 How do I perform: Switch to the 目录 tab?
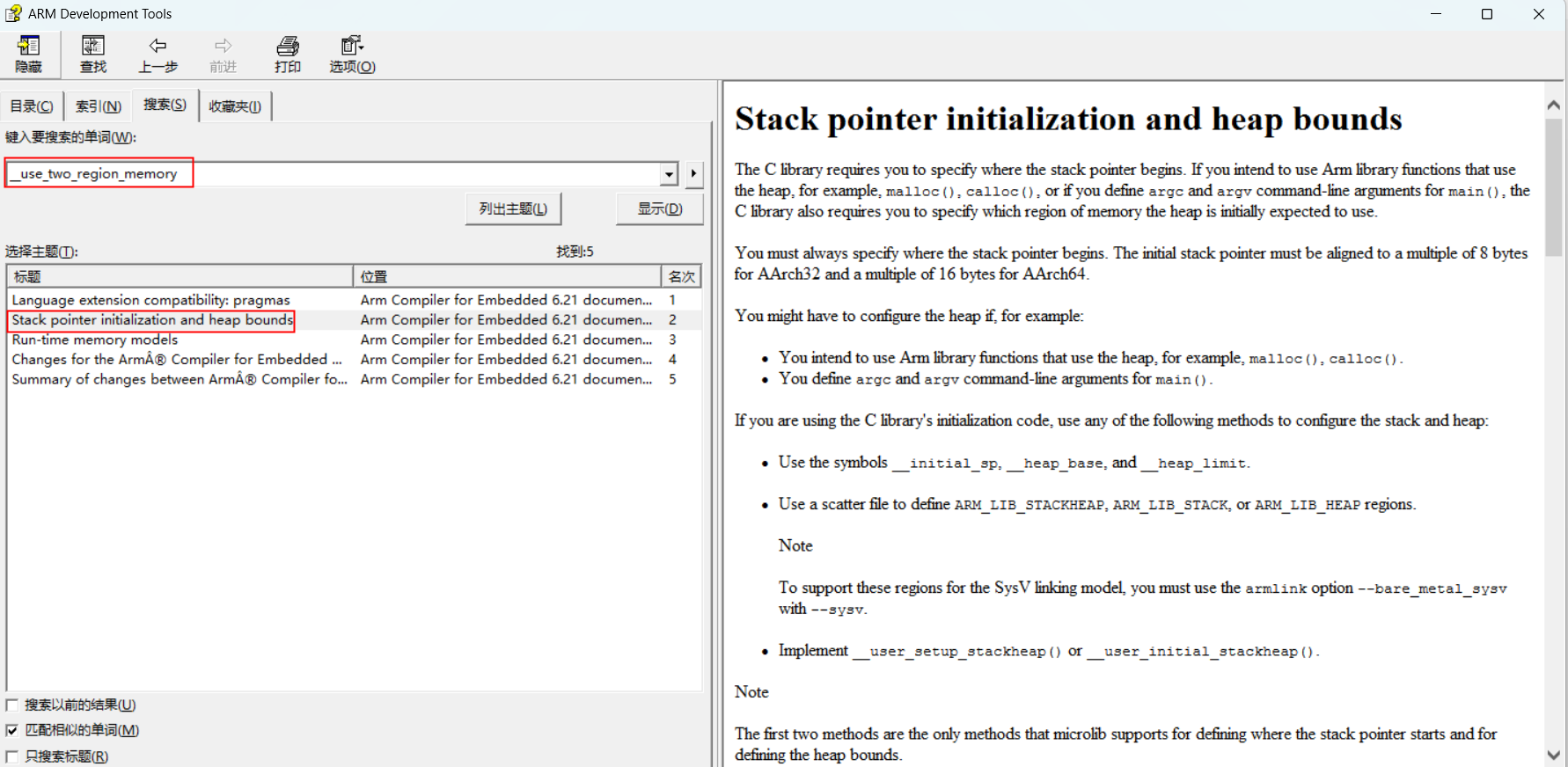coord(32,106)
